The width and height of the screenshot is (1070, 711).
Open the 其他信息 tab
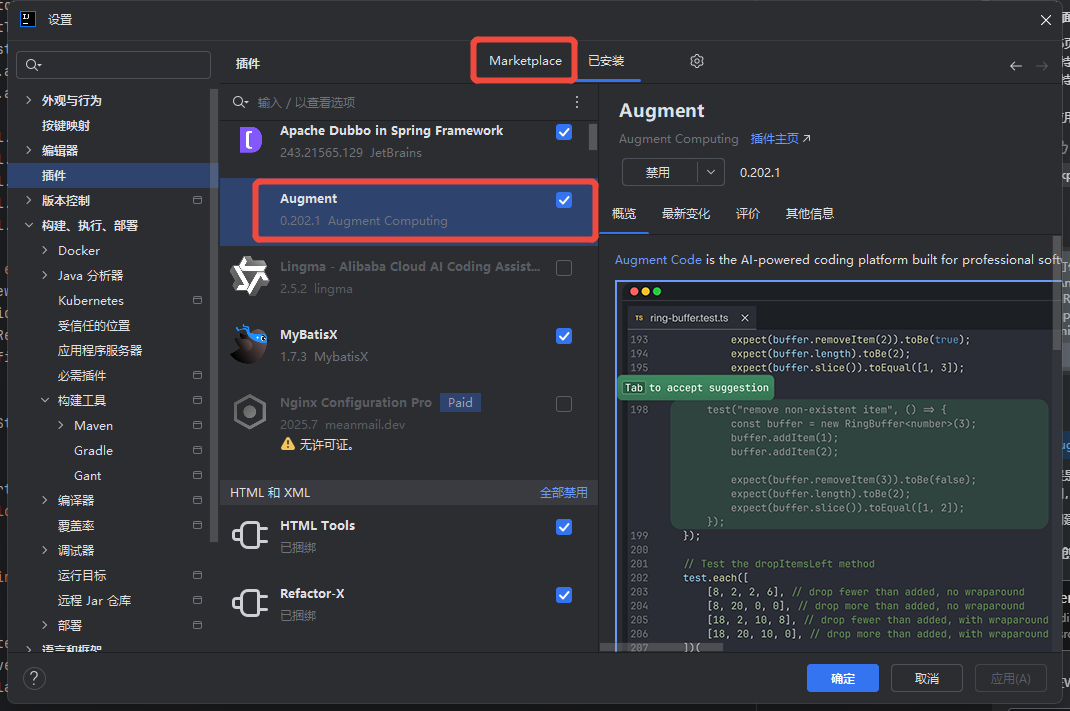(809, 214)
